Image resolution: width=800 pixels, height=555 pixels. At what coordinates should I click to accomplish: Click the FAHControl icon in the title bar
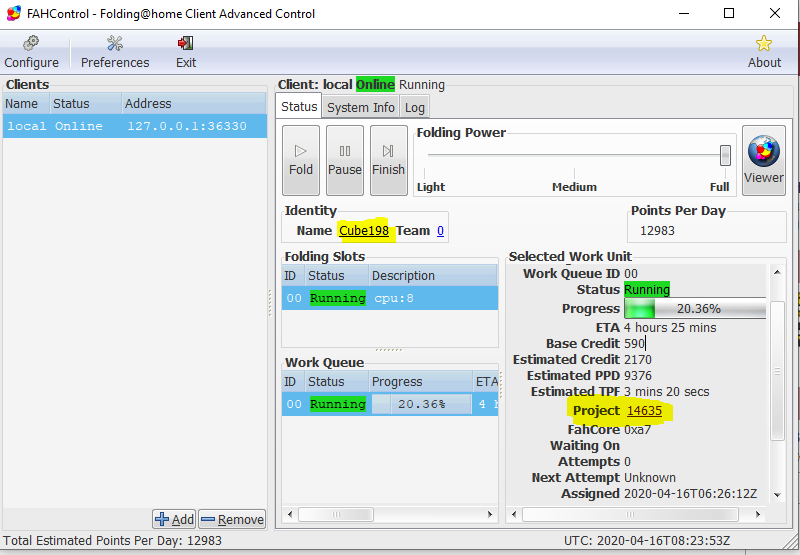tap(14, 13)
